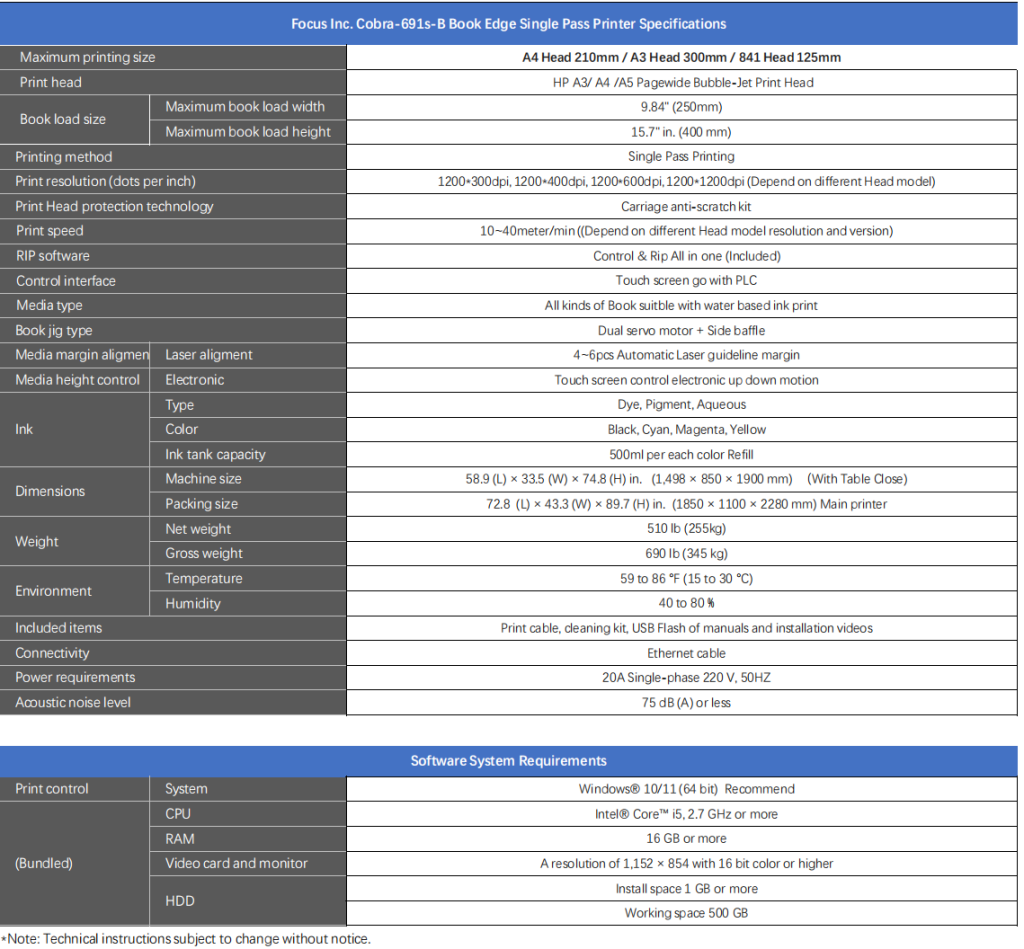Click the Carriage anti-scratch kit value
This screenshot has width=1024, height=949.
coord(686,206)
